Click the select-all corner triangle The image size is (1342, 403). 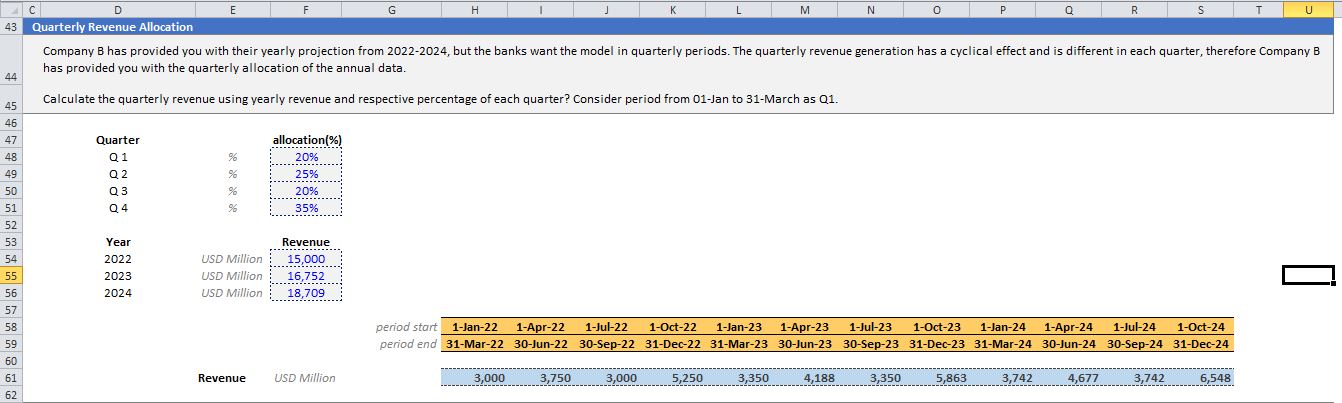[x=10, y=9]
